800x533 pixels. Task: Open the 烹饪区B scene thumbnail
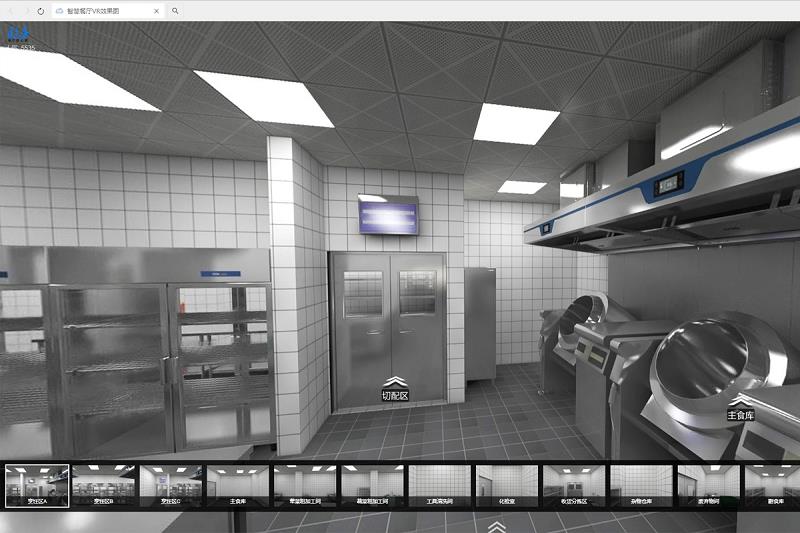104,486
